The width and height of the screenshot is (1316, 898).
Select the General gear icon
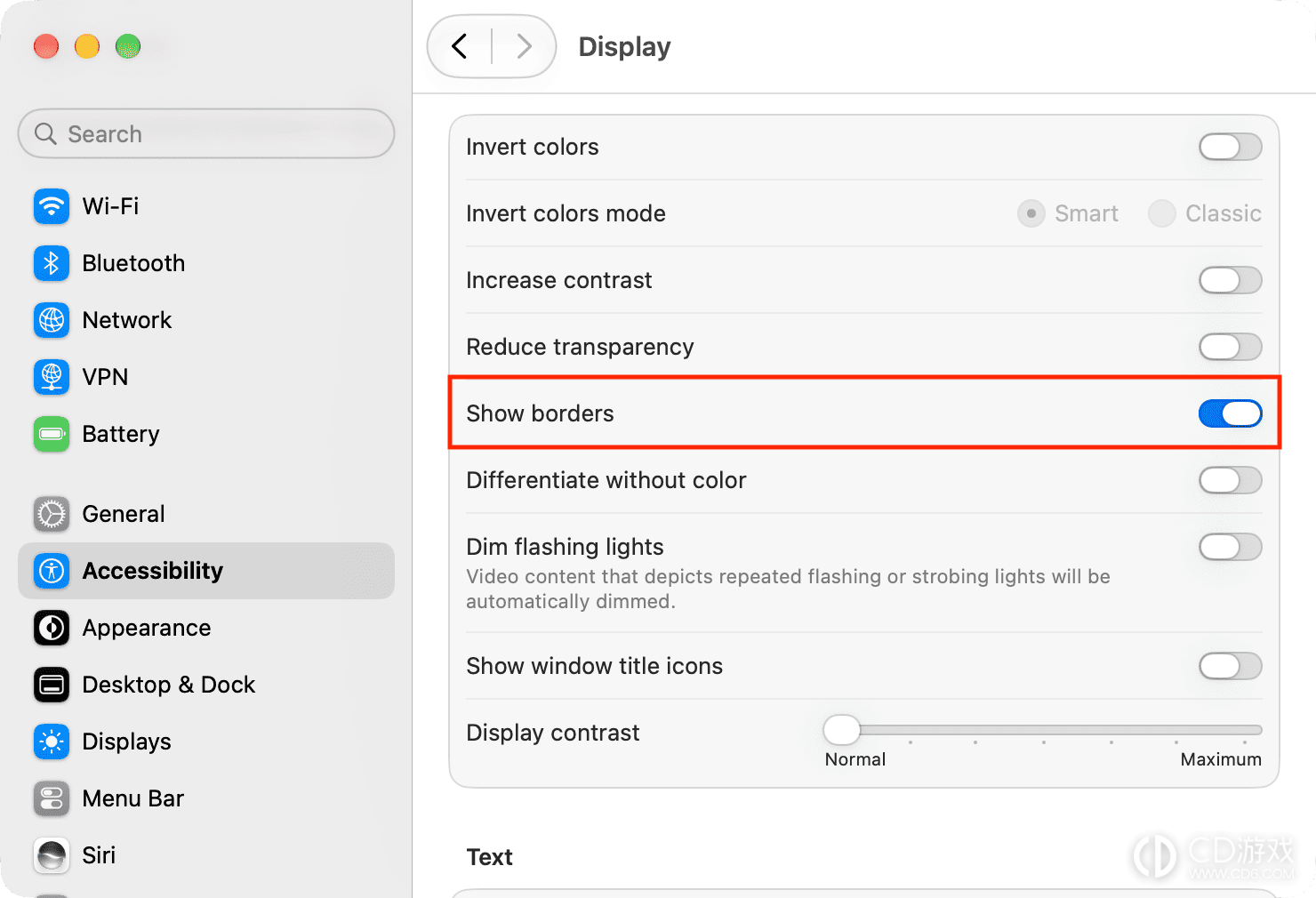pyautogui.click(x=52, y=514)
